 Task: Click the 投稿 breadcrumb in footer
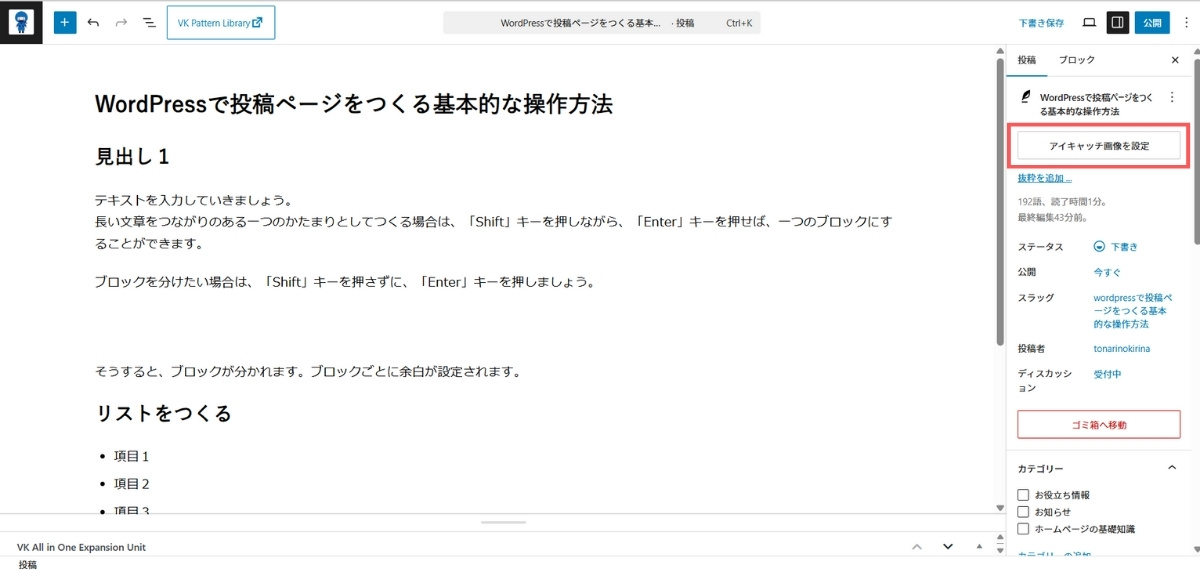(27, 565)
